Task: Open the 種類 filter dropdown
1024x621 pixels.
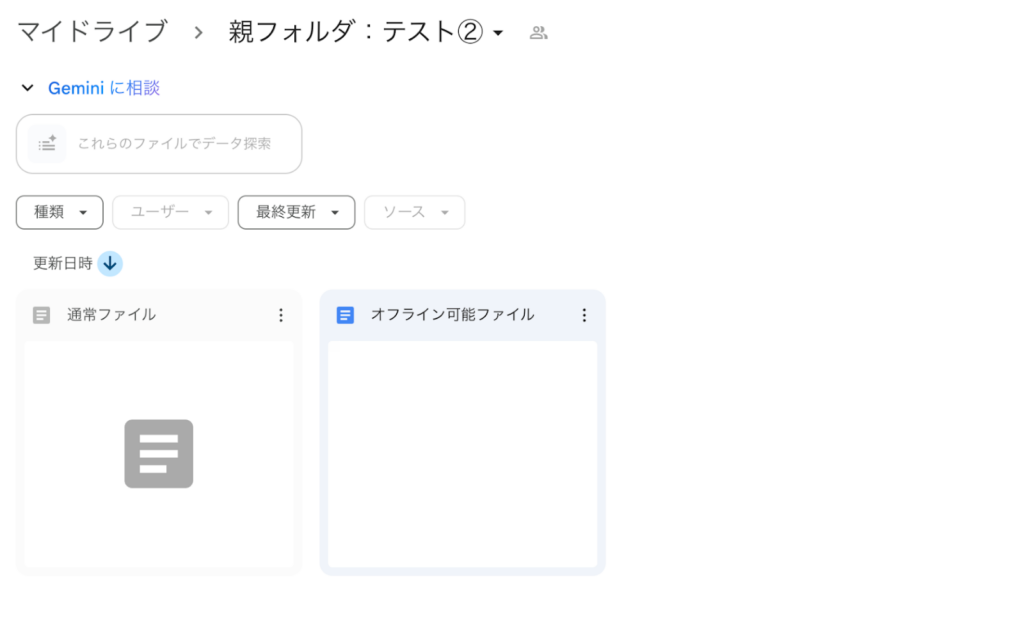Action: (x=60, y=212)
